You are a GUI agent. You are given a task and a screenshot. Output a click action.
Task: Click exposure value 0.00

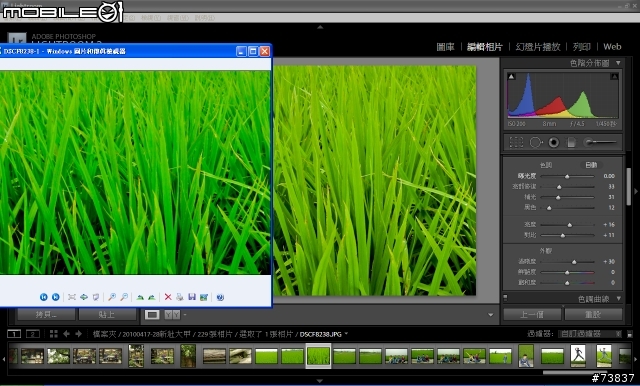point(609,176)
